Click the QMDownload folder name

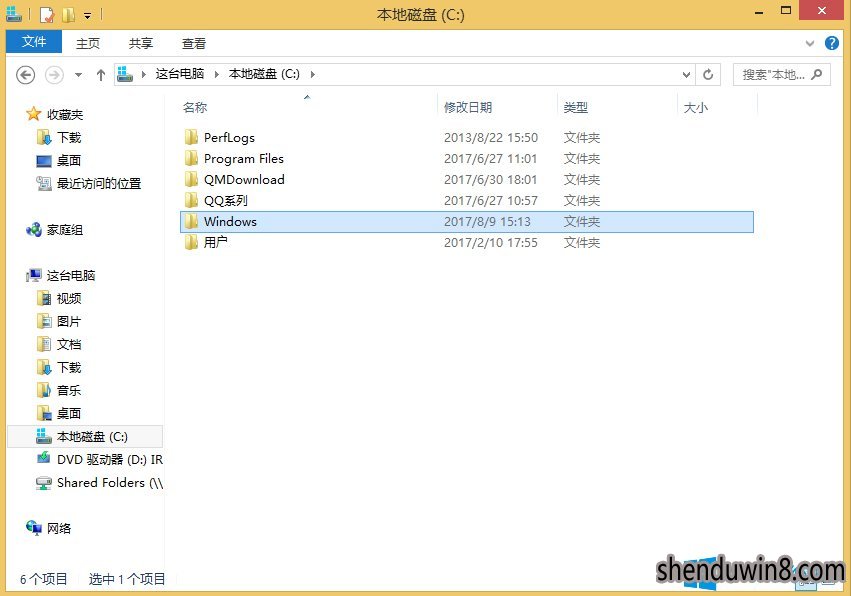point(244,180)
